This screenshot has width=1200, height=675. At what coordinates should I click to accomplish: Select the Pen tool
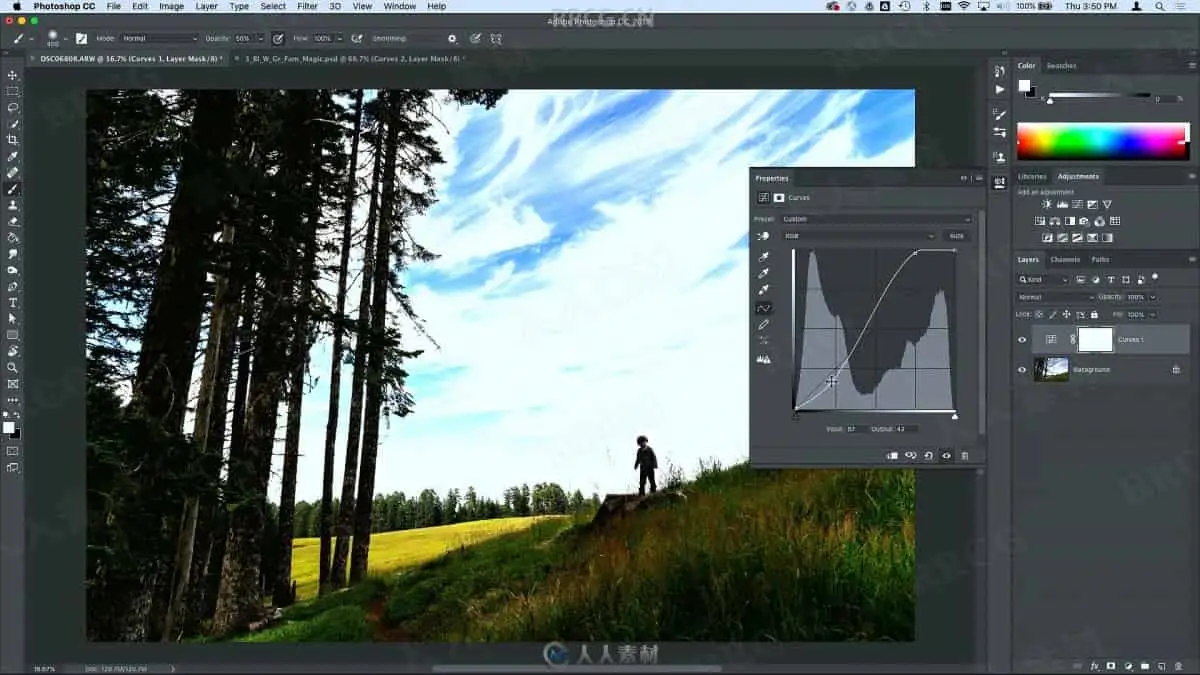[x=13, y=286]
